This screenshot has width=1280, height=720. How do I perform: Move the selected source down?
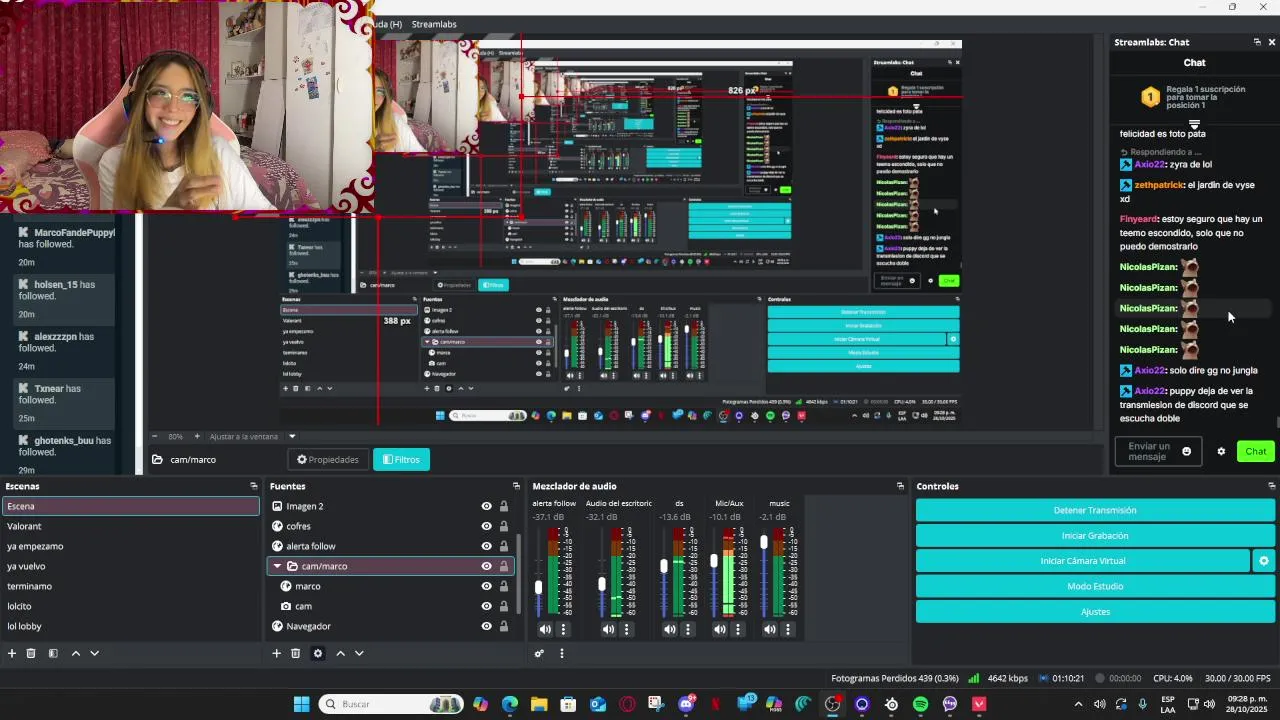359,653
